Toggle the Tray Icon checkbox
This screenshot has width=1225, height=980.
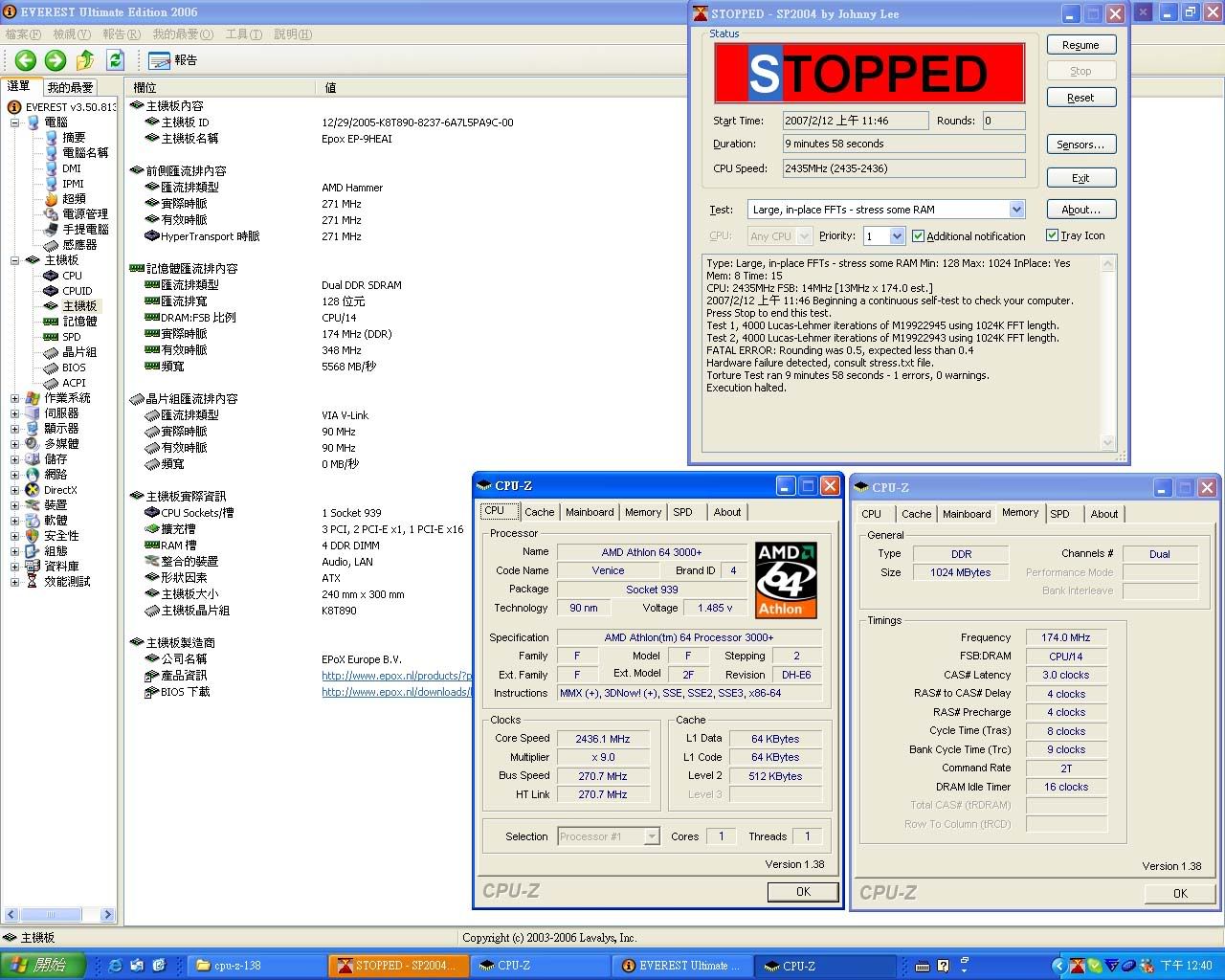(1052, 235)
